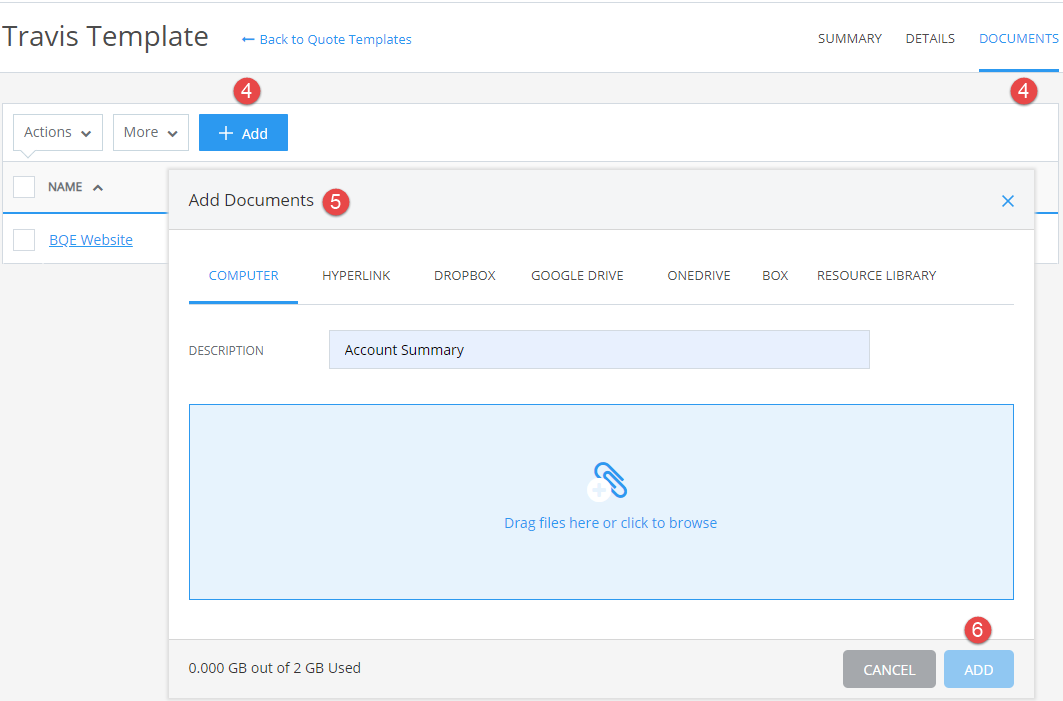The image size is (1063, 701).
Task: Close the Add Documents dialog
Action: [1007, 201]
